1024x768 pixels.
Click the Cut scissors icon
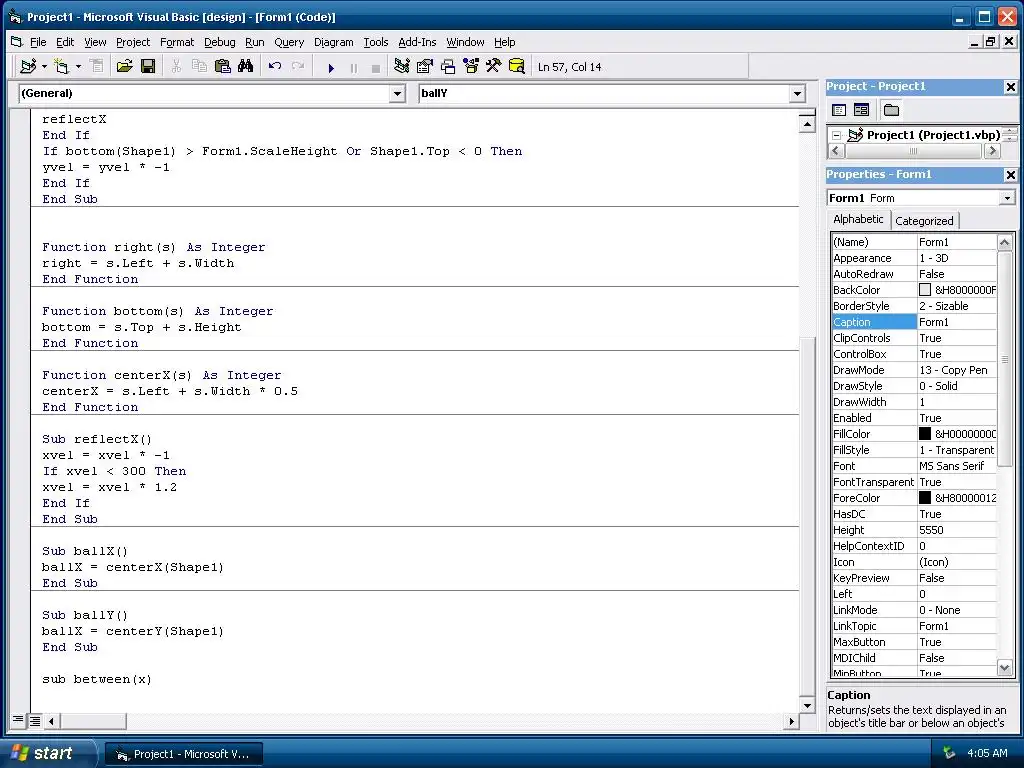176,67
